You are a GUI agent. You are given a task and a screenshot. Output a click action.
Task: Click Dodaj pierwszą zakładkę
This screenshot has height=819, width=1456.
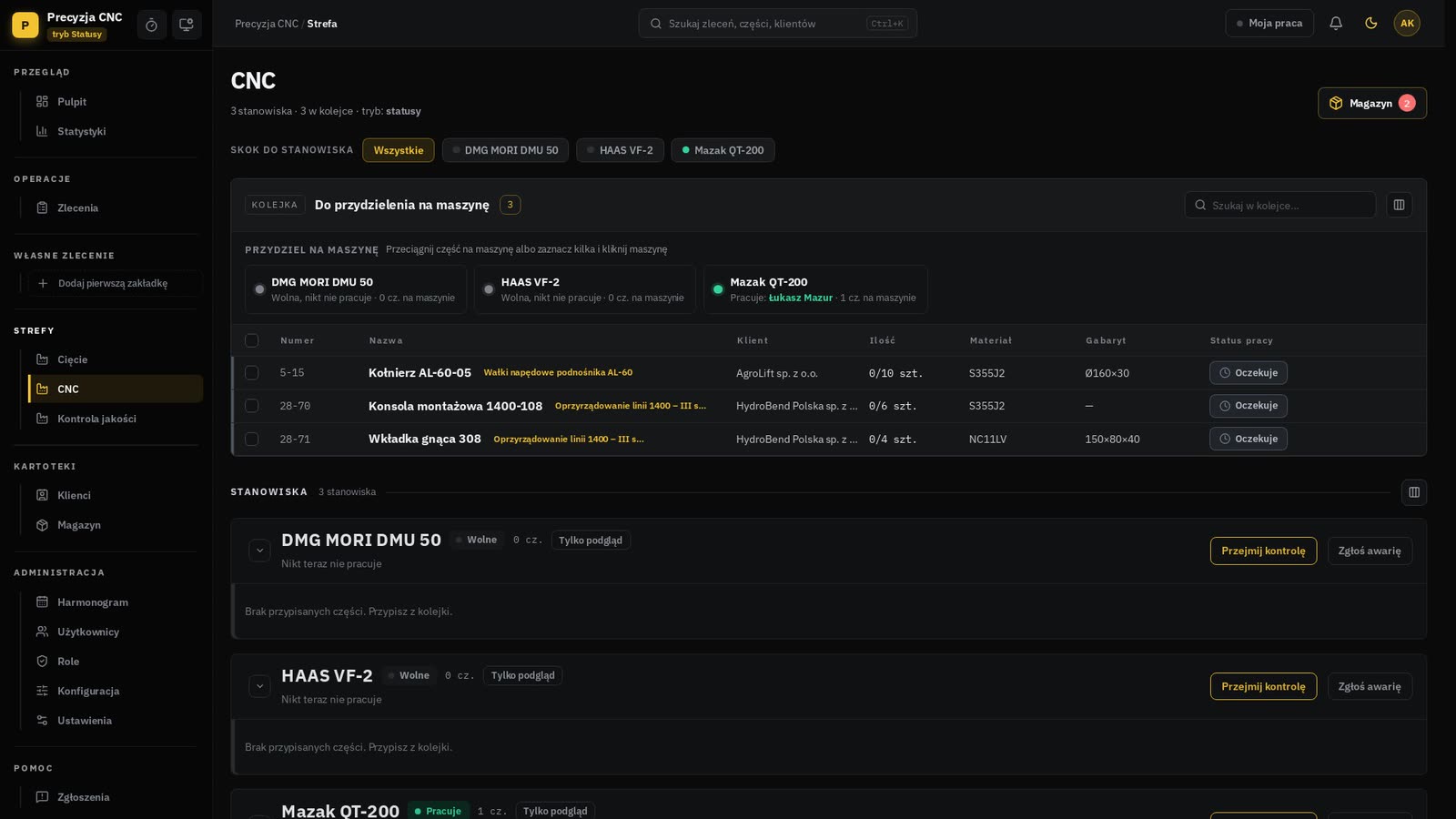(116, 283)
